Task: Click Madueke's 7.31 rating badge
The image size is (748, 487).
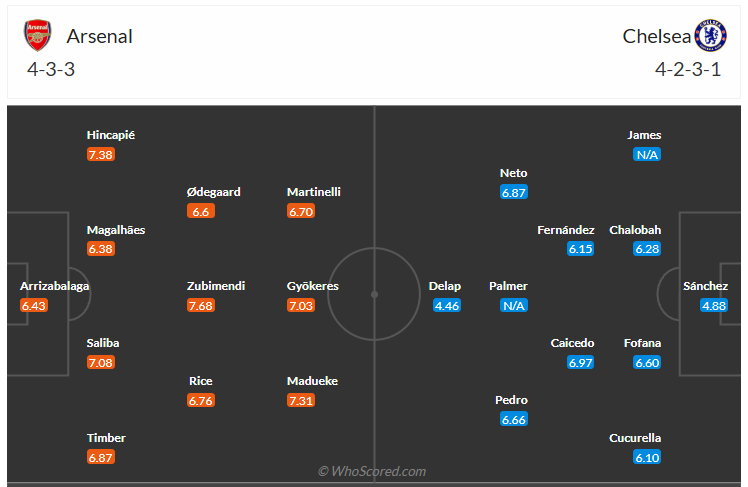Action: pyautogui.click(x=301, y=400)
